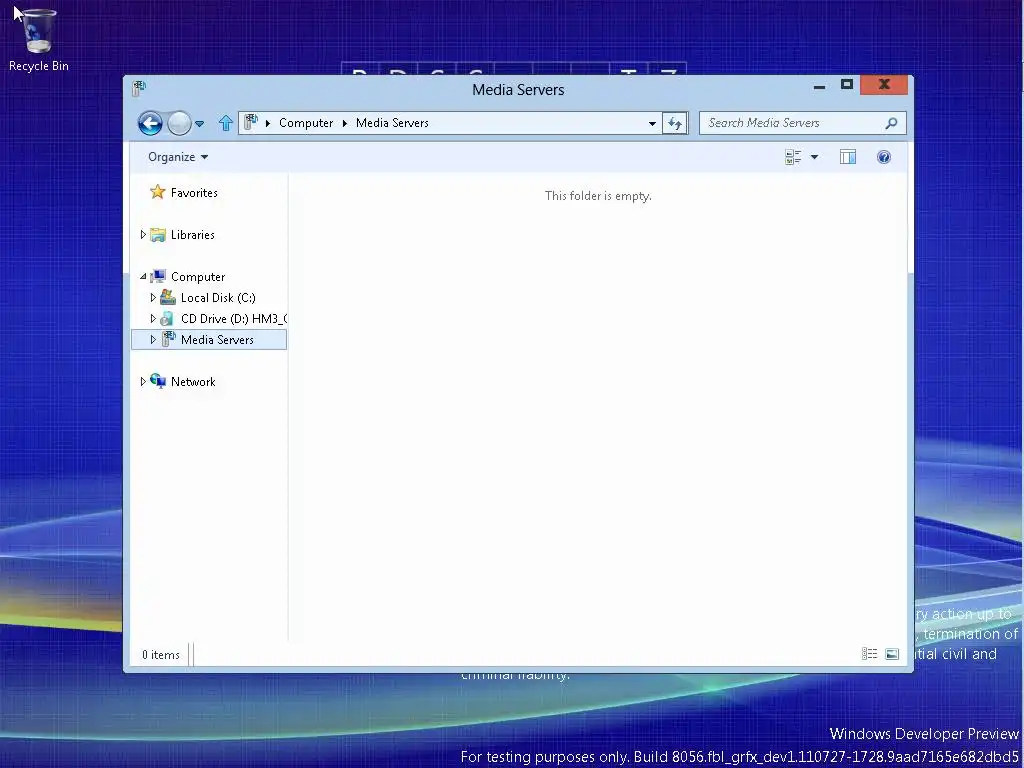Image resolution: width=1024 pixels, height=768 pixels.
Task: Expand the CD Drive (D:) node
Action: point(153,319)
